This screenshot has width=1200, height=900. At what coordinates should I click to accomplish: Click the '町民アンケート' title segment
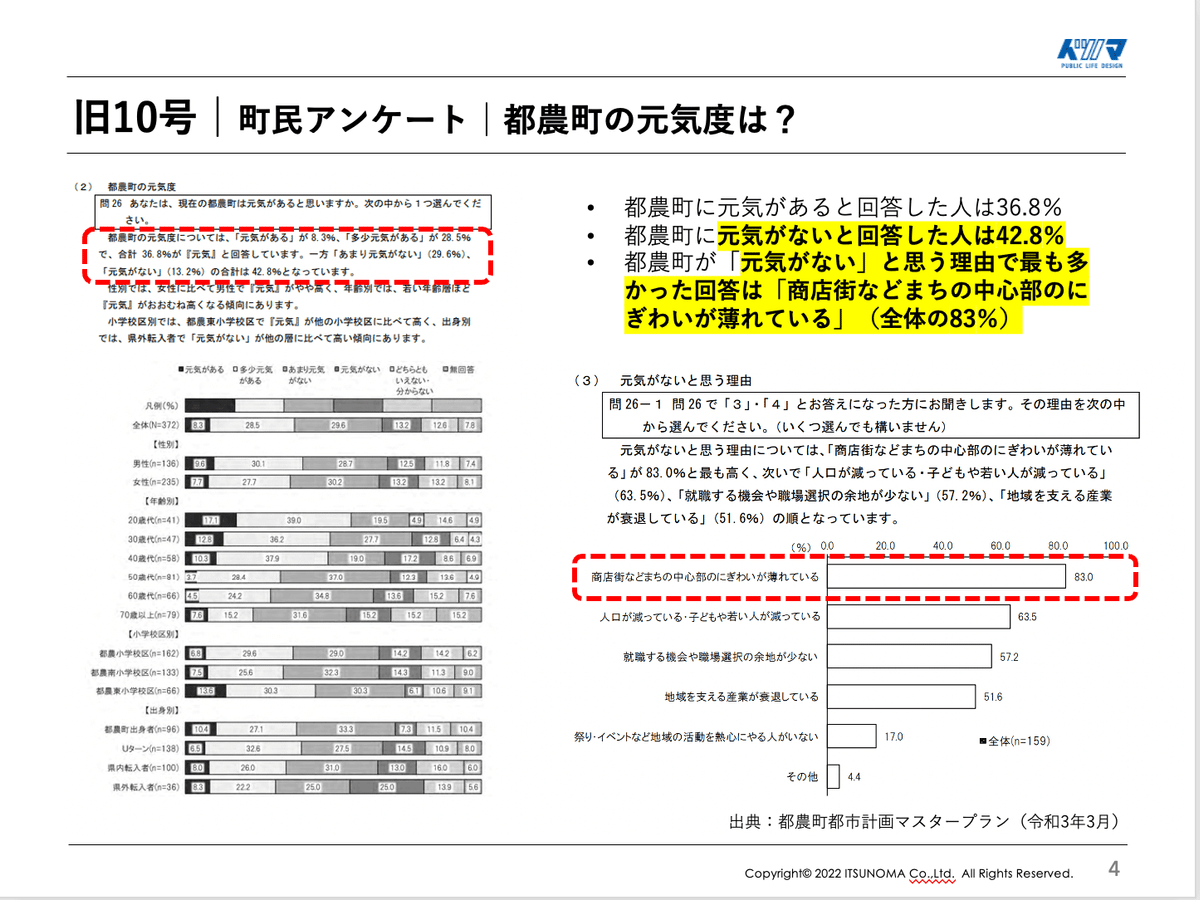pyautogui.click(x=352, y=119)
